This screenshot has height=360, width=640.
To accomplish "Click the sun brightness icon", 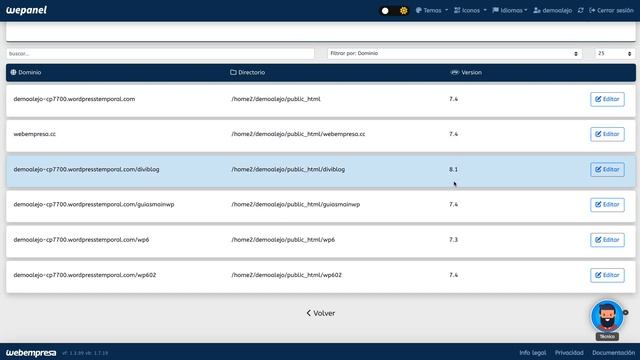I will 404,11.
